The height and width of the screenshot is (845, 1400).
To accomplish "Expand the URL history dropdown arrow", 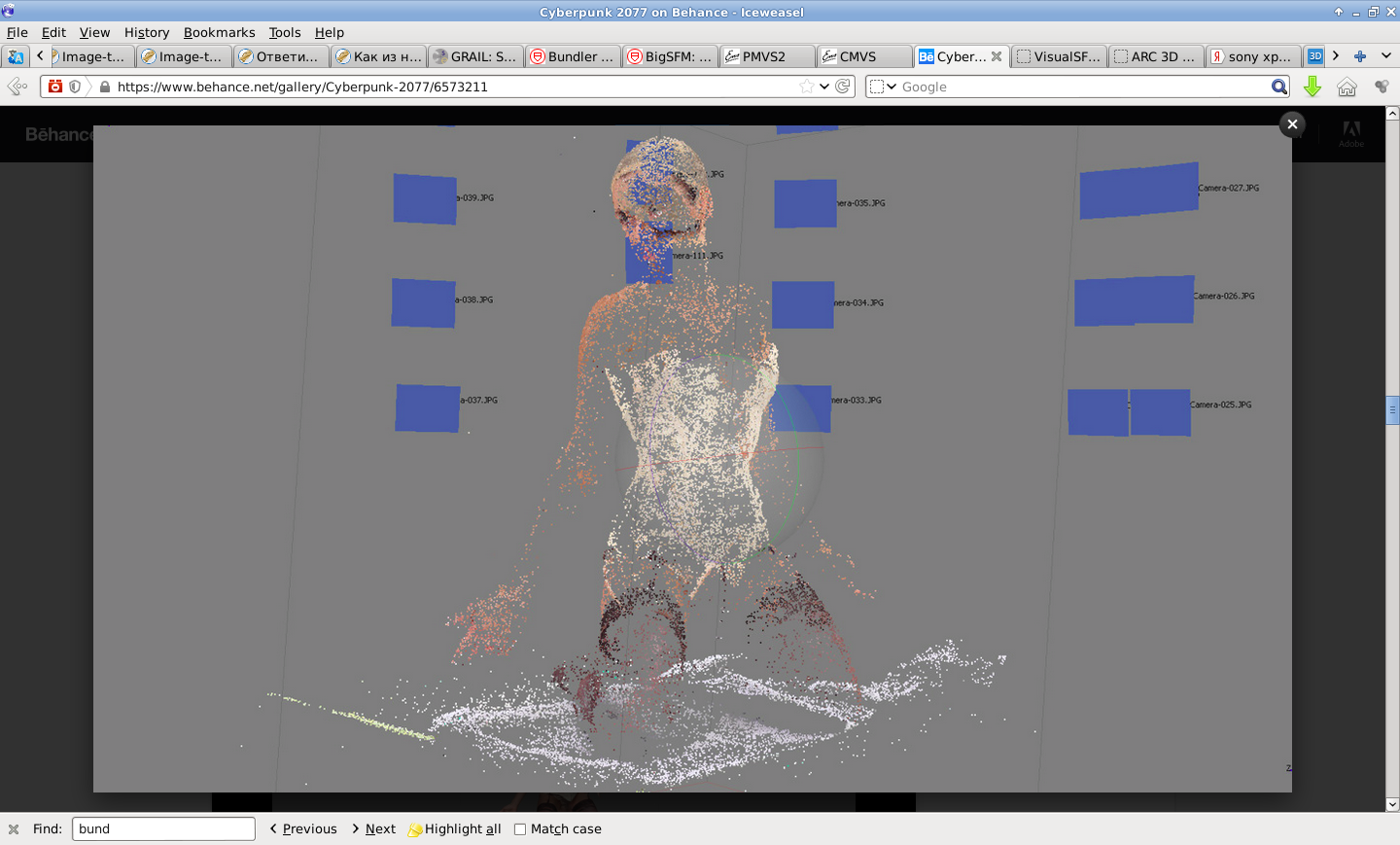I will [824, 87].
